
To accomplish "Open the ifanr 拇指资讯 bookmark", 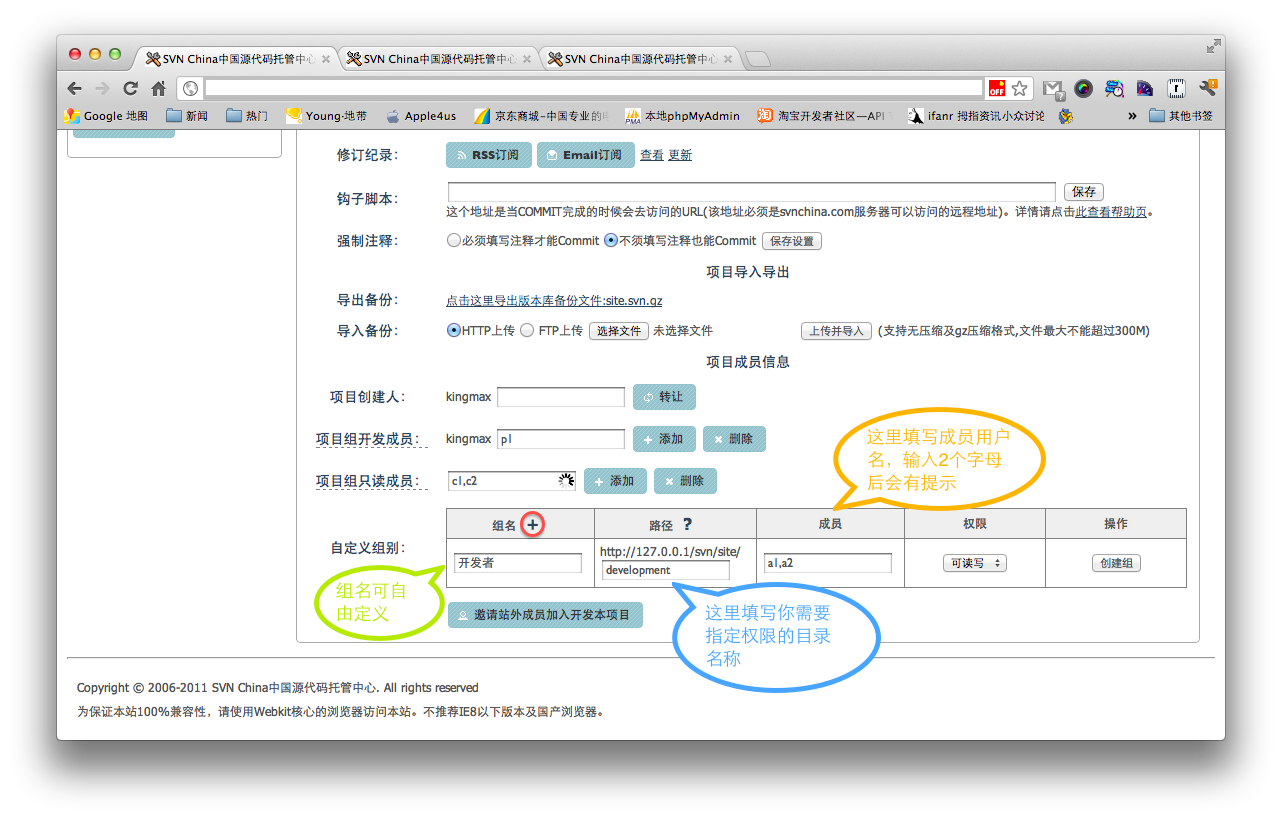I will [x=977, y=116].
